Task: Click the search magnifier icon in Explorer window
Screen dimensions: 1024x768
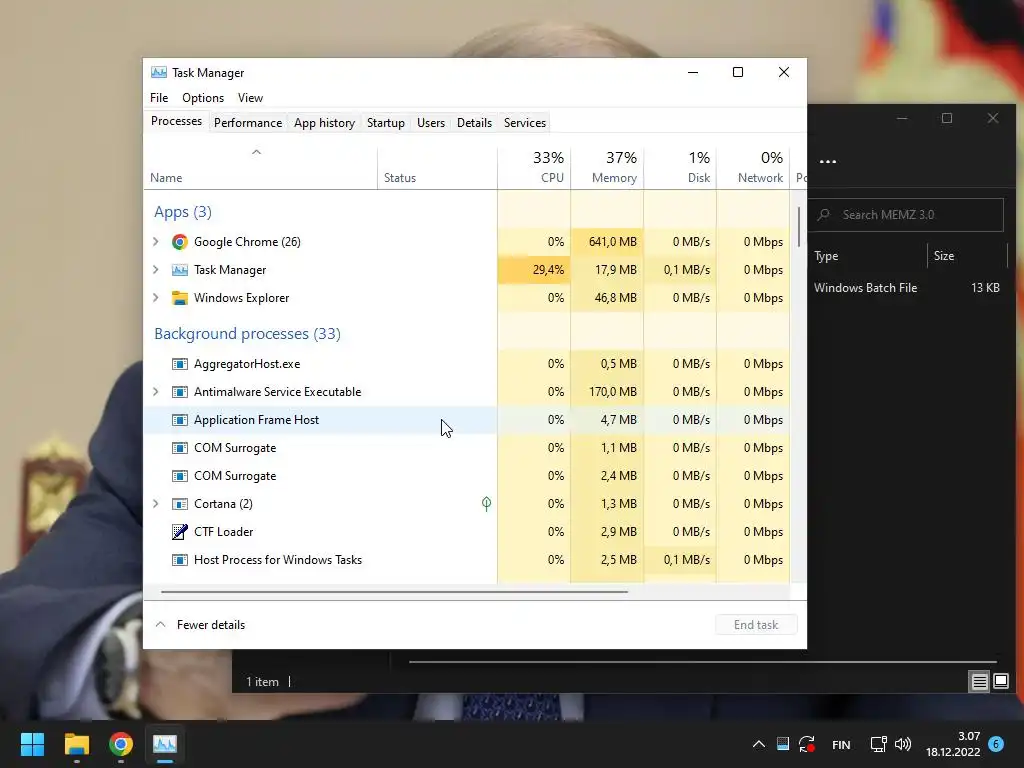Action: (x=824, y=214)
